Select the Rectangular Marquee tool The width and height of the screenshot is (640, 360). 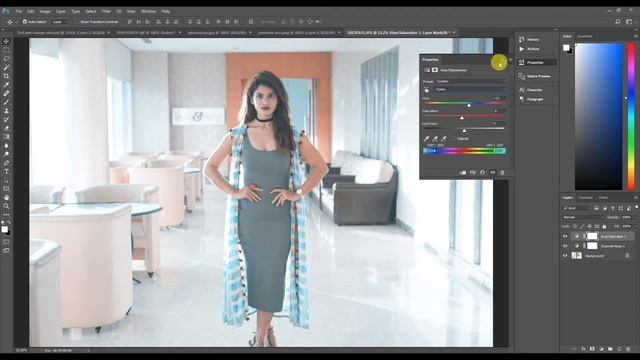pyautogui.click(x=6, y=50)
